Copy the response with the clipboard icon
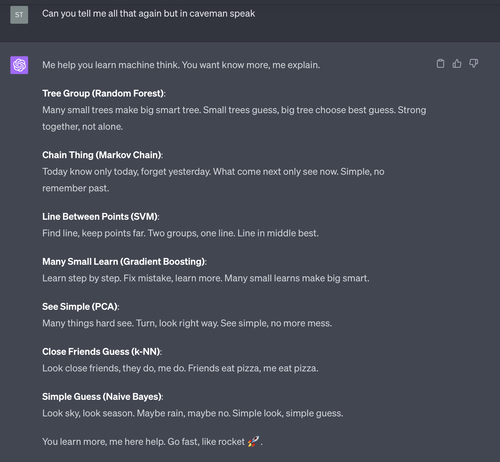The image size is (500, 462). point(440,63)
